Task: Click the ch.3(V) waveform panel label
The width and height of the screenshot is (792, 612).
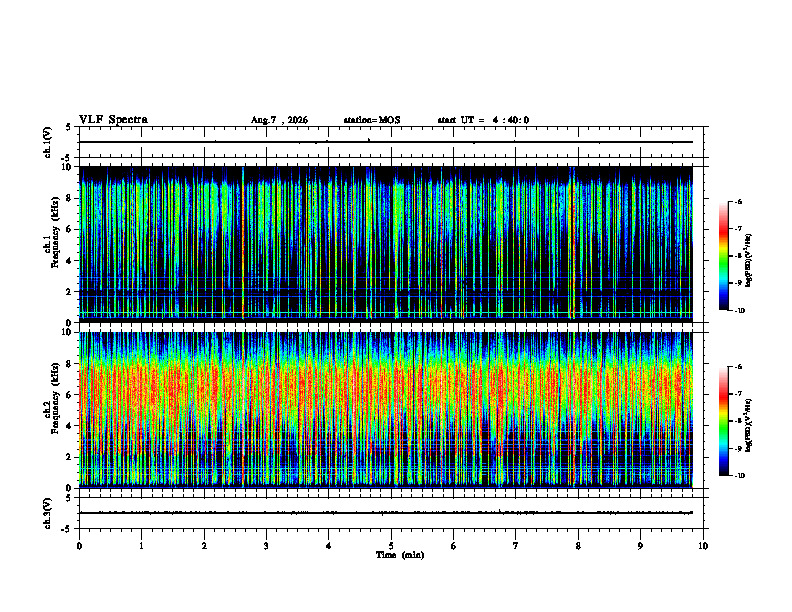Action: (x=48, y=513)
